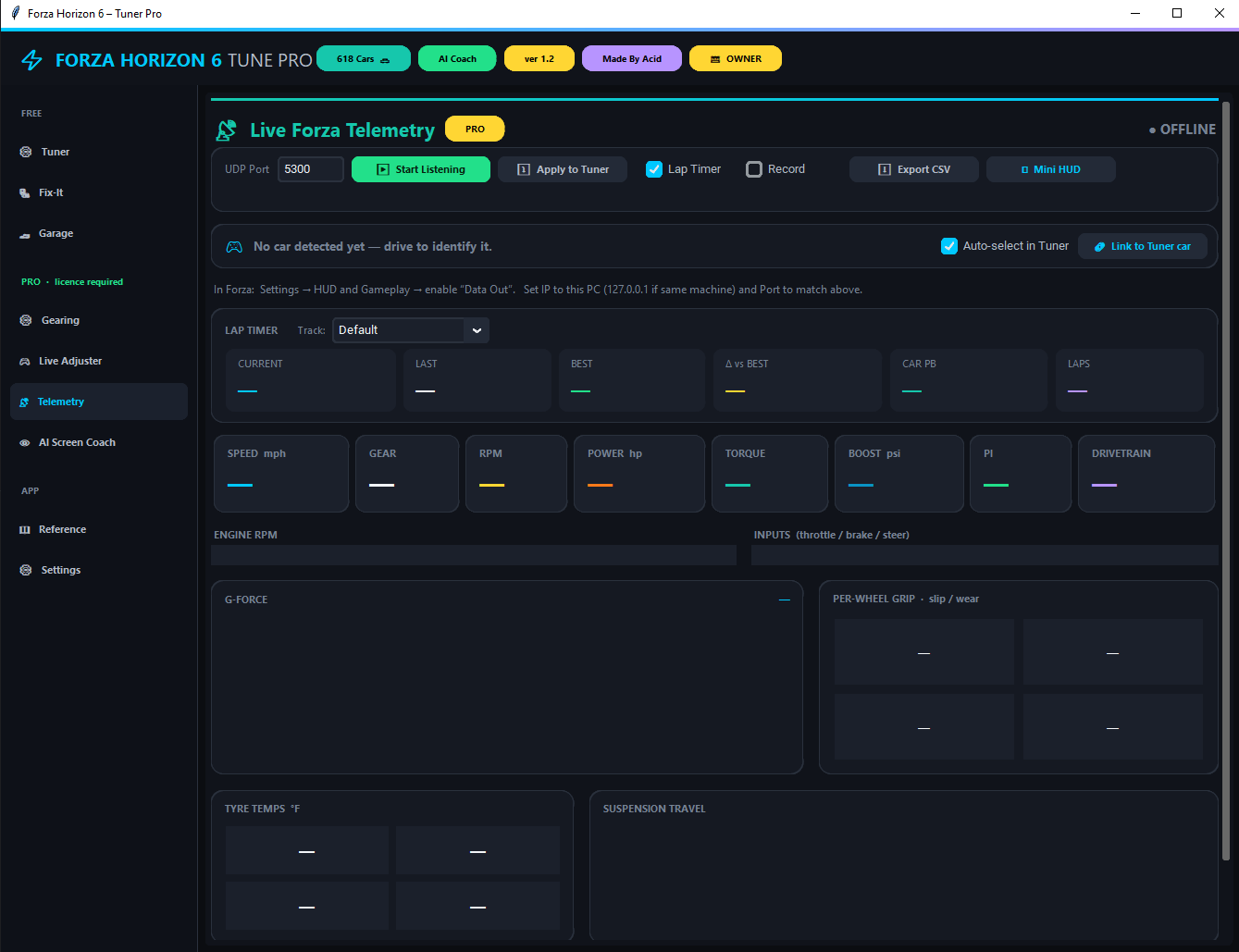Click the Made By Acid badge

click(632, 58)
